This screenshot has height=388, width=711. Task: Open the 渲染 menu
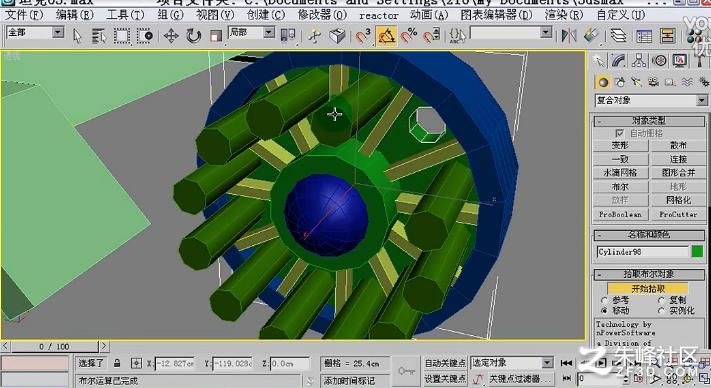tap(564, 15)
